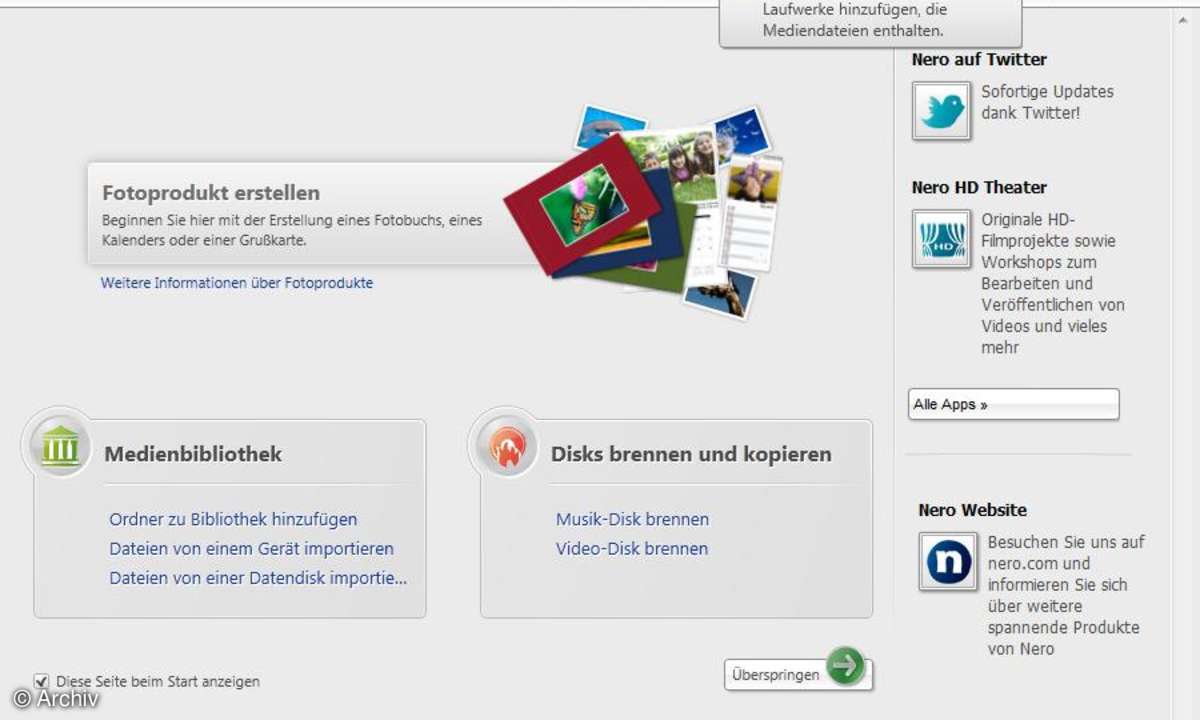The height and width of the screenshot is (720, 1200).
Task: Click 'Originale HD-Filmprojekte' description text
Action: click(1052, 283)
